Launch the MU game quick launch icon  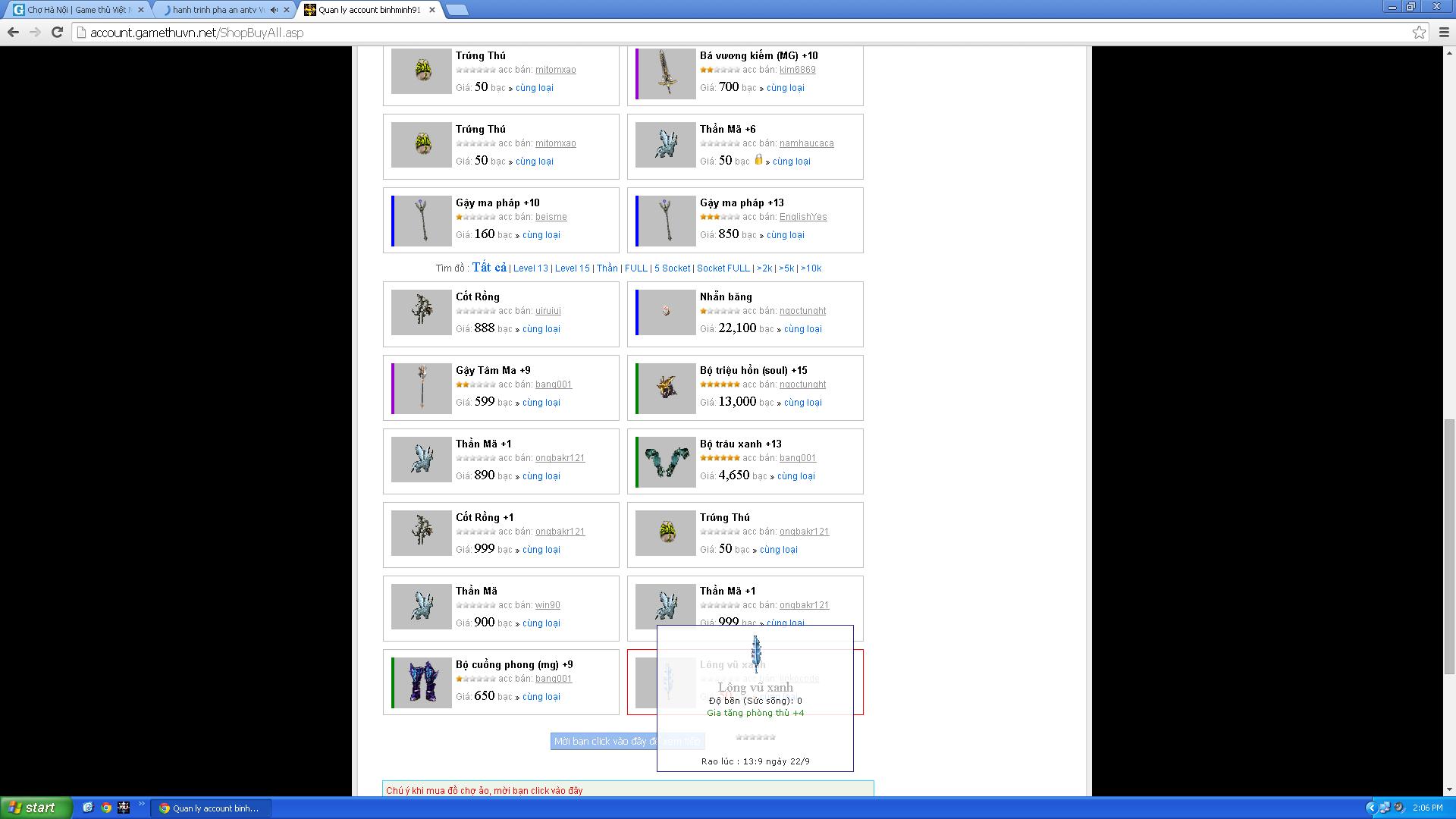[x=124, y=808]
